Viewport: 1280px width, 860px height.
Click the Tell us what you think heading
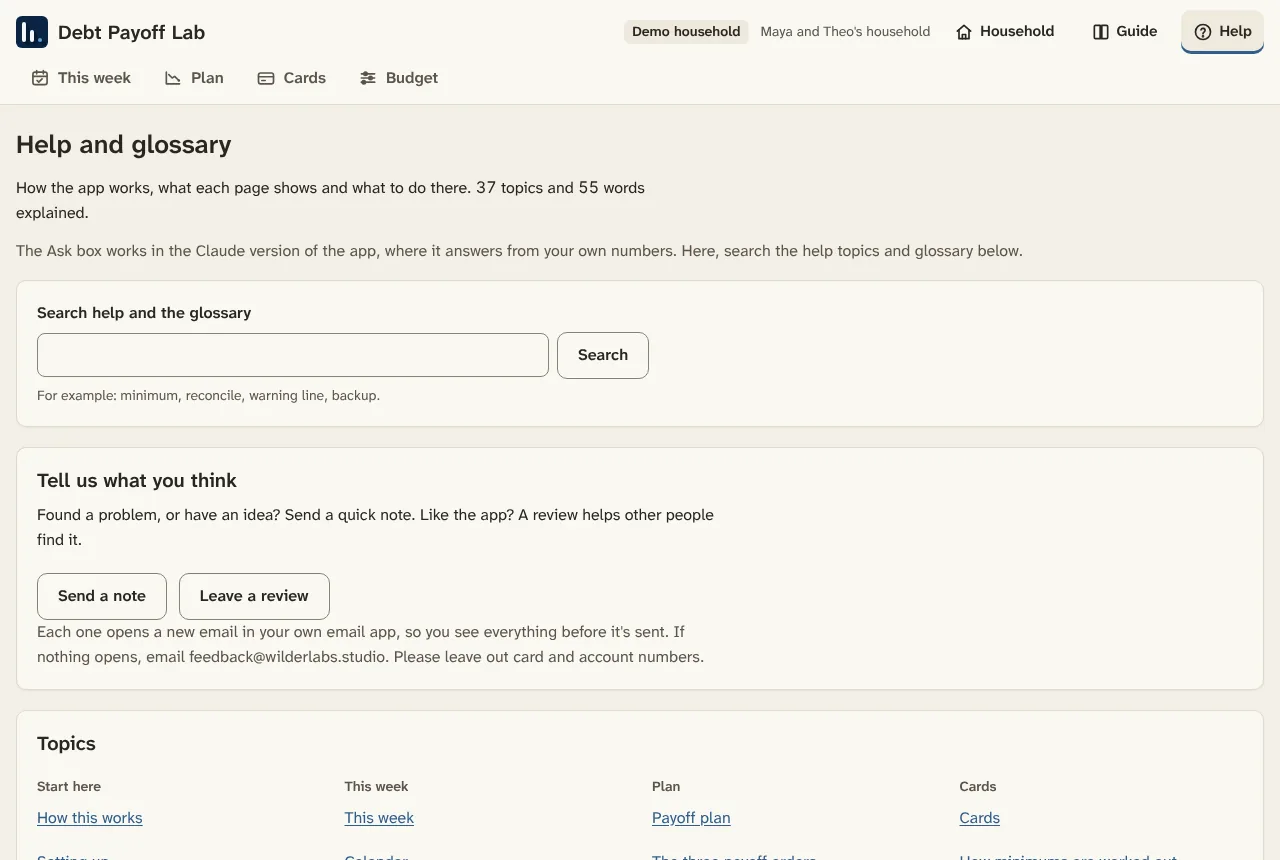pos(137,481)
